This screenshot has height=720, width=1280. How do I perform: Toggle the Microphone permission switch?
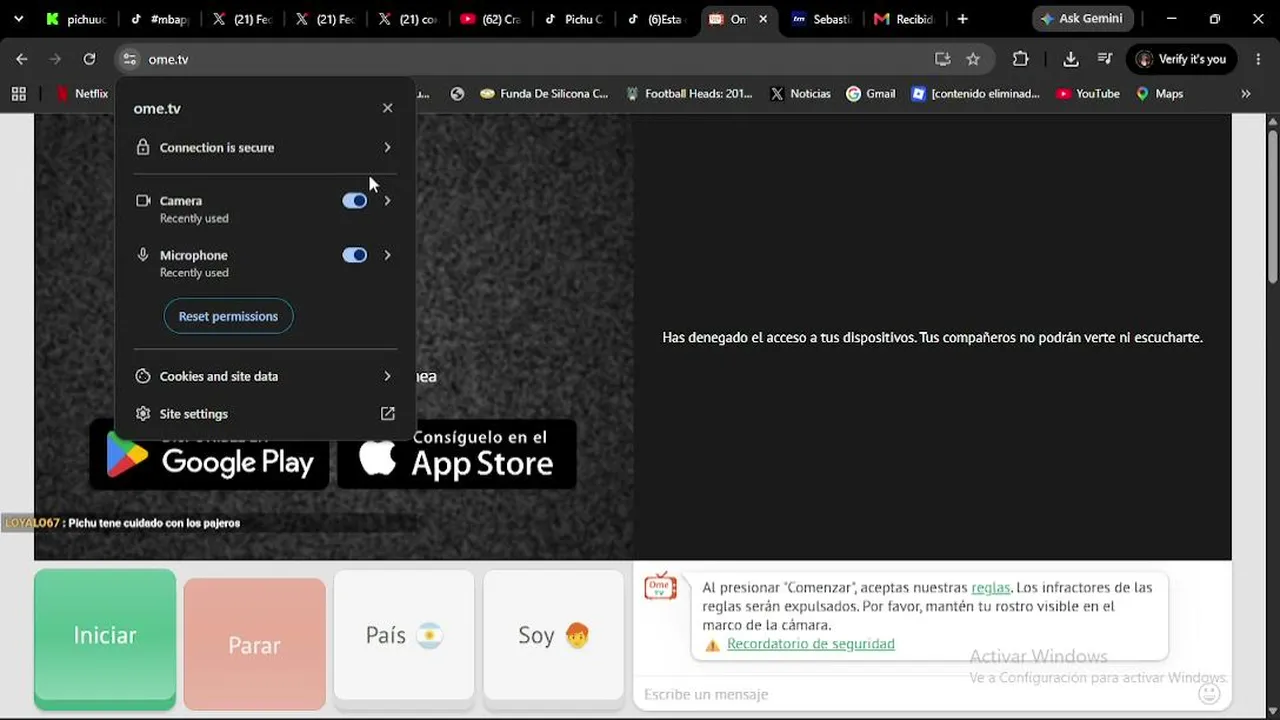(354, 255)
